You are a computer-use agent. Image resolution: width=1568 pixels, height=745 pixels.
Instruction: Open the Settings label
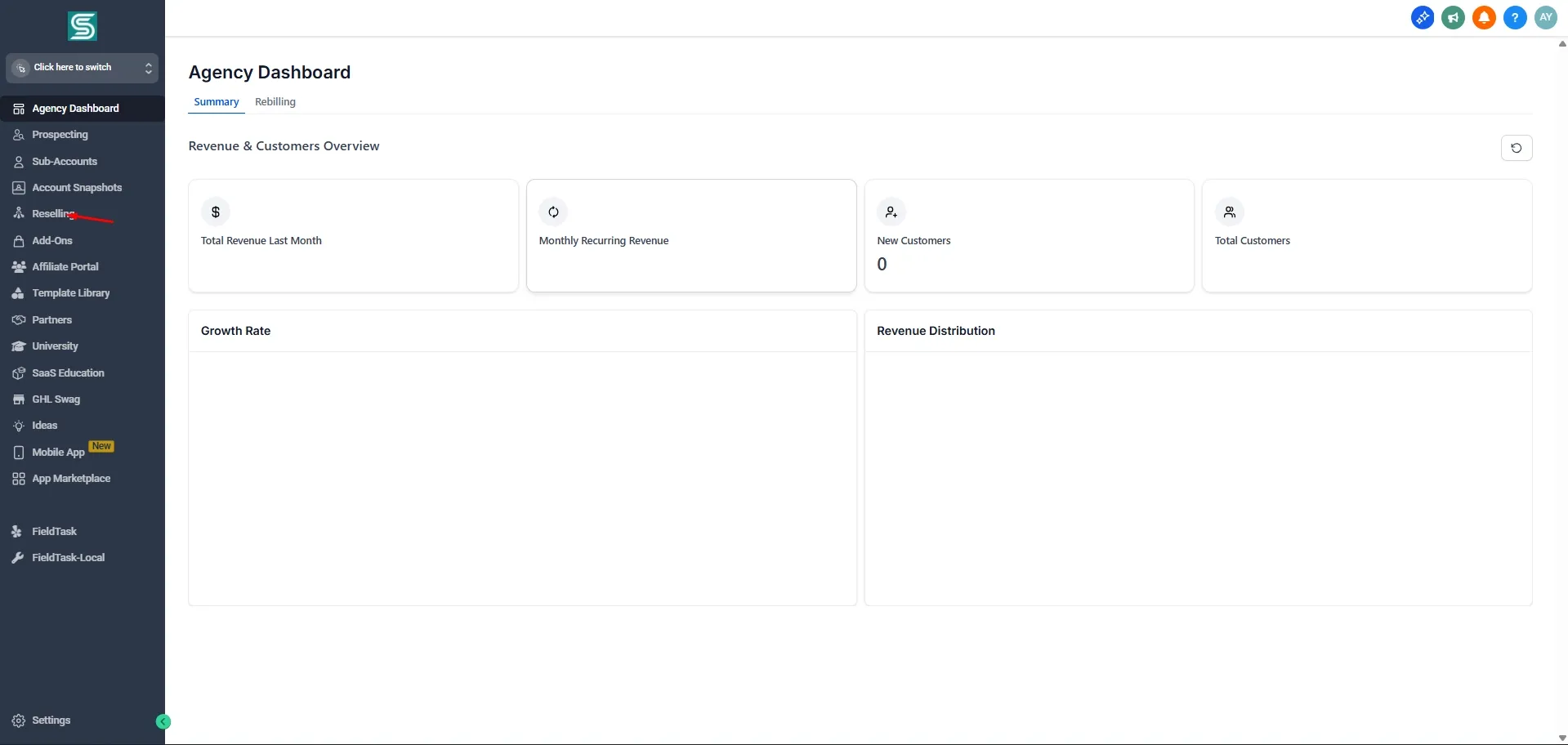[x=51, y=720]
